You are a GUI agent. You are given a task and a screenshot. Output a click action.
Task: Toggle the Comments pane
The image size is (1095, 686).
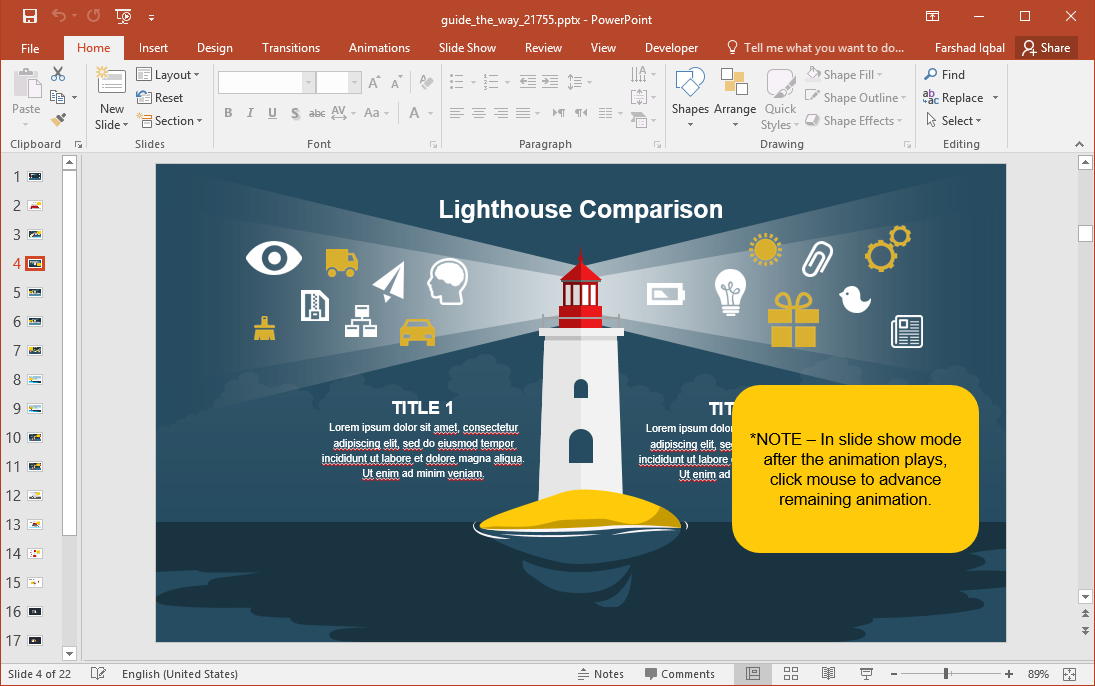pos(681,673)
